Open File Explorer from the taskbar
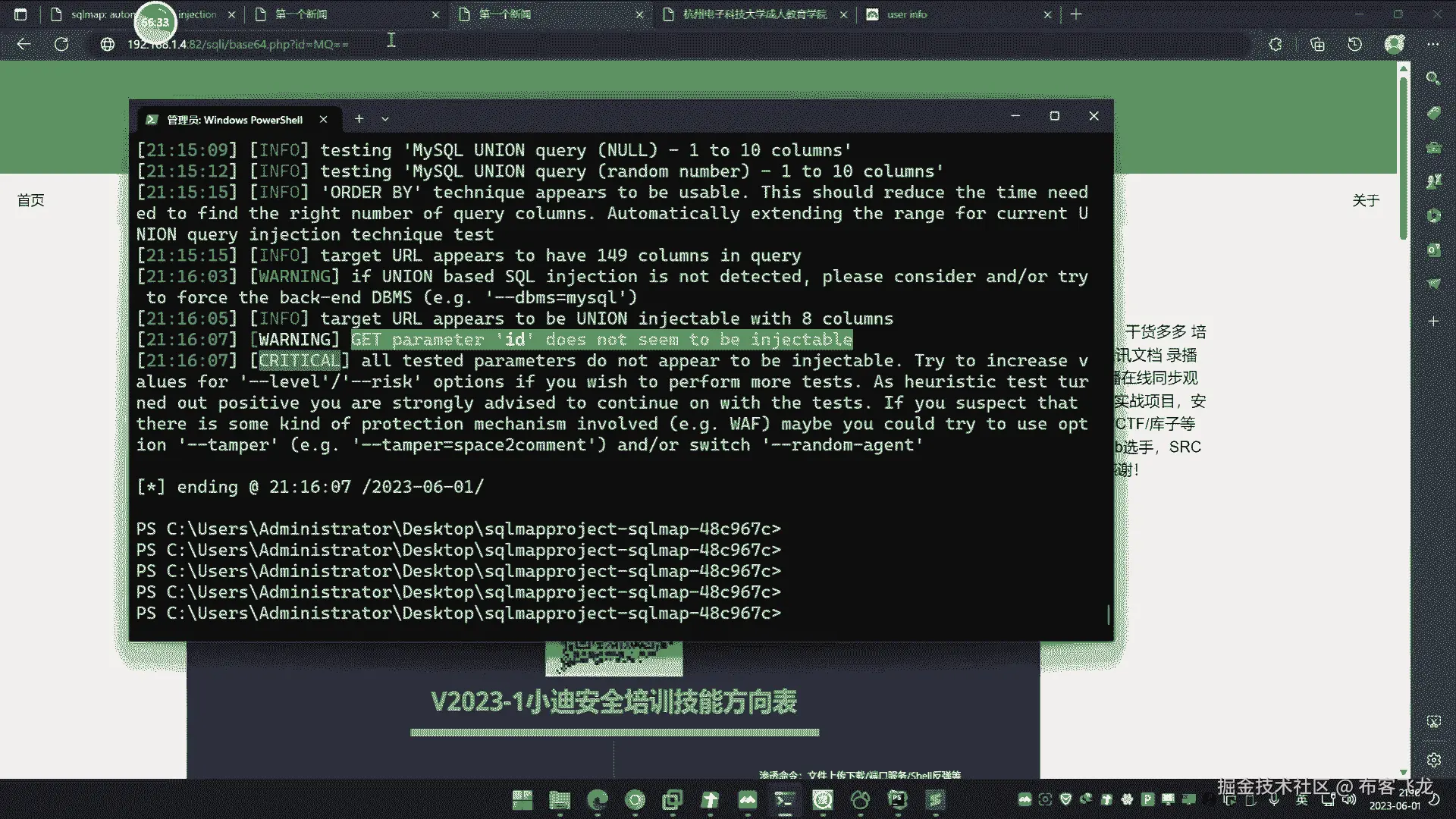 [560, 799]
